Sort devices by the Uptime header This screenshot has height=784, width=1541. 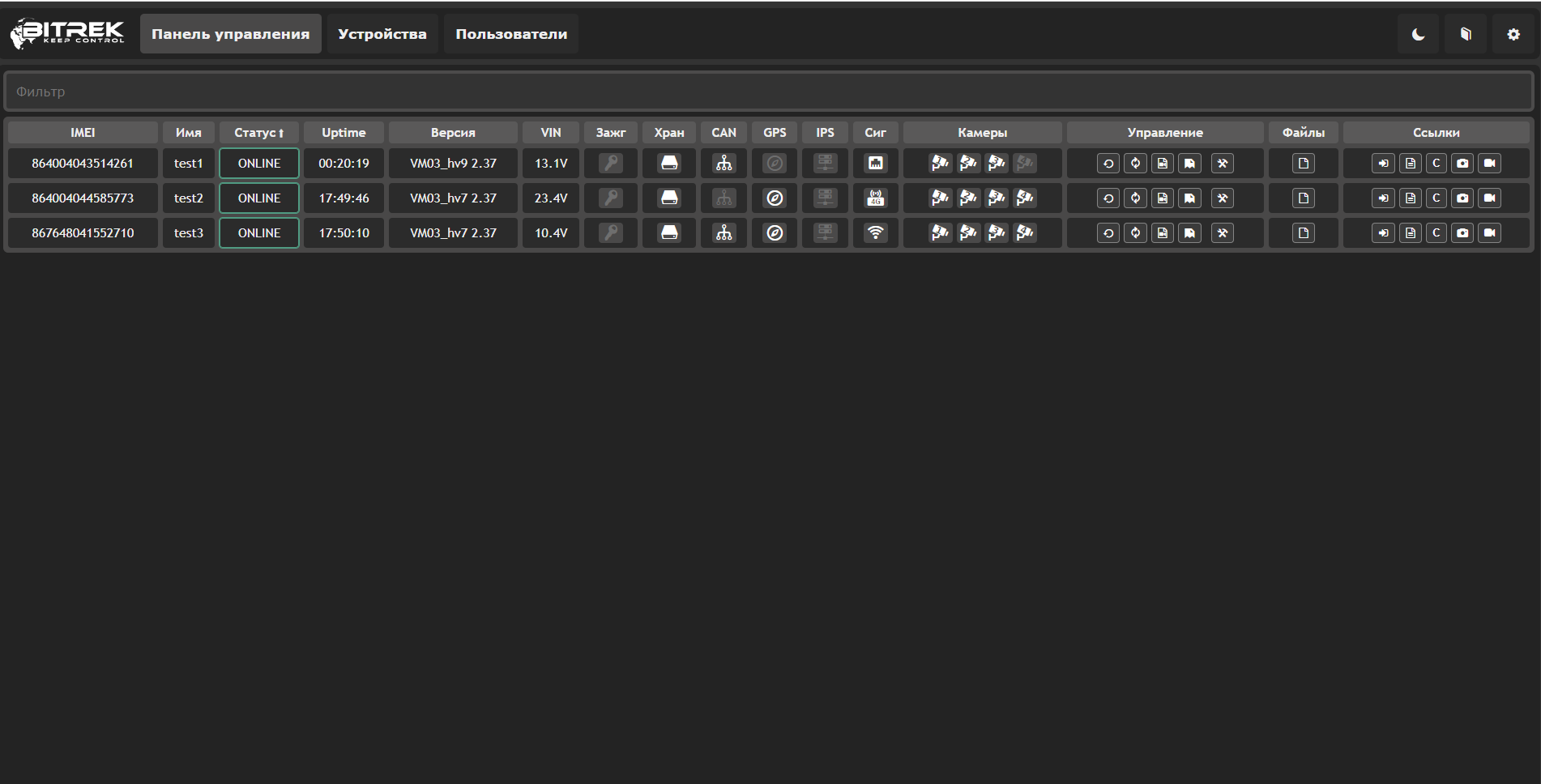click(x=344, y=133)
